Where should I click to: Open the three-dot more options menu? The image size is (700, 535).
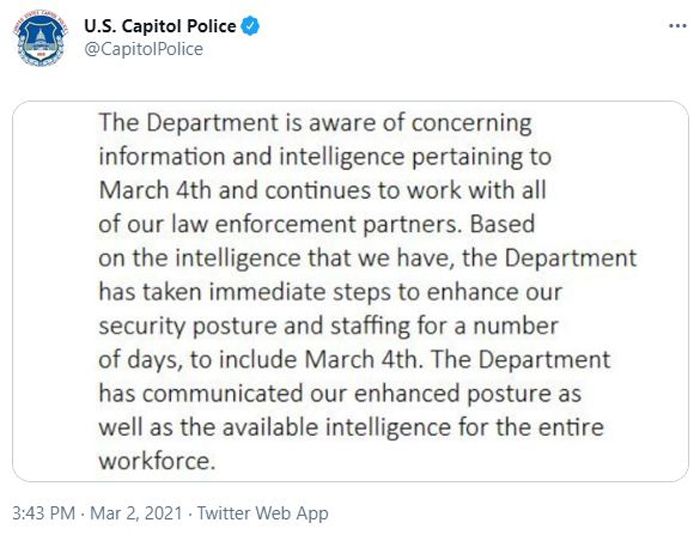tap(677, 26)
